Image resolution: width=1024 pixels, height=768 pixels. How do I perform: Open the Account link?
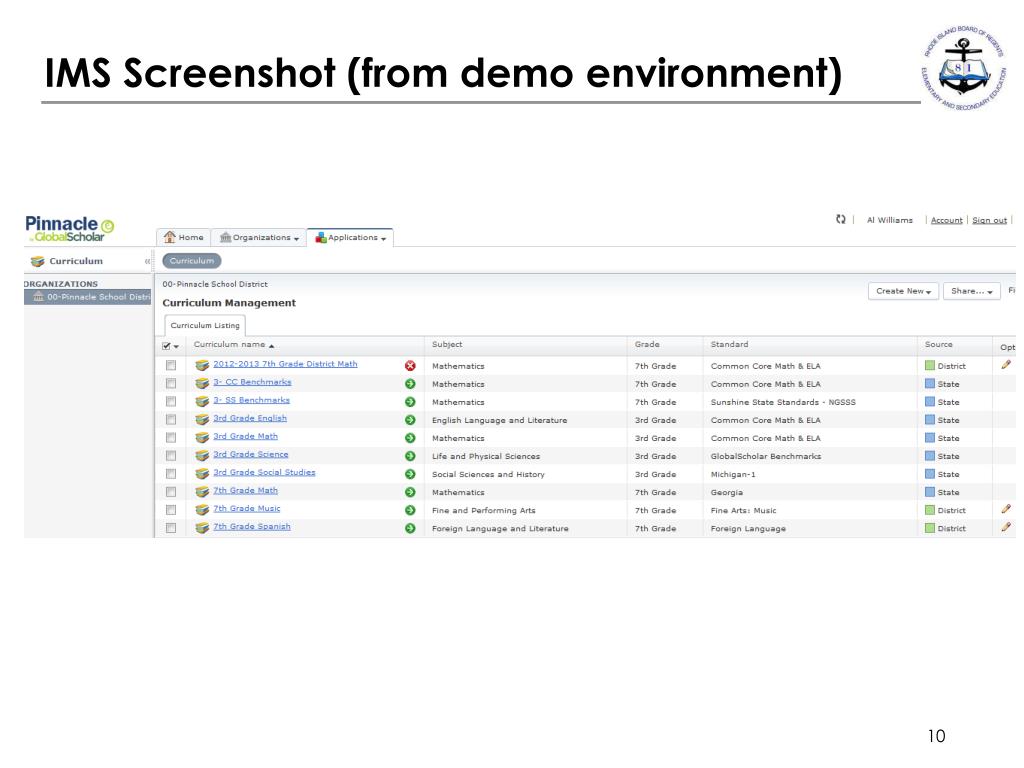click(946, 220)
